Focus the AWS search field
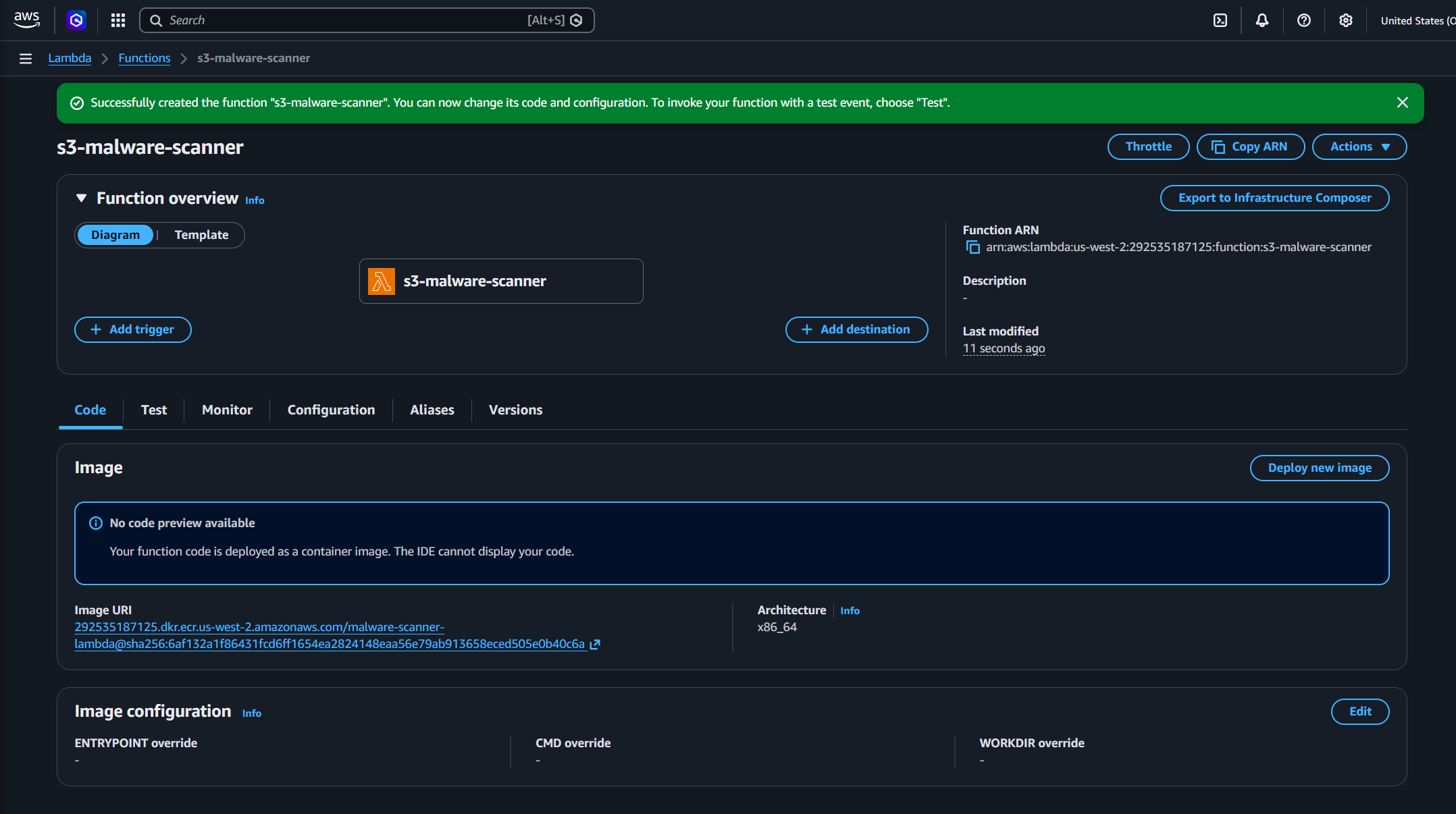This screenshot has height=814, width=1456. click(x=367, y=20)
